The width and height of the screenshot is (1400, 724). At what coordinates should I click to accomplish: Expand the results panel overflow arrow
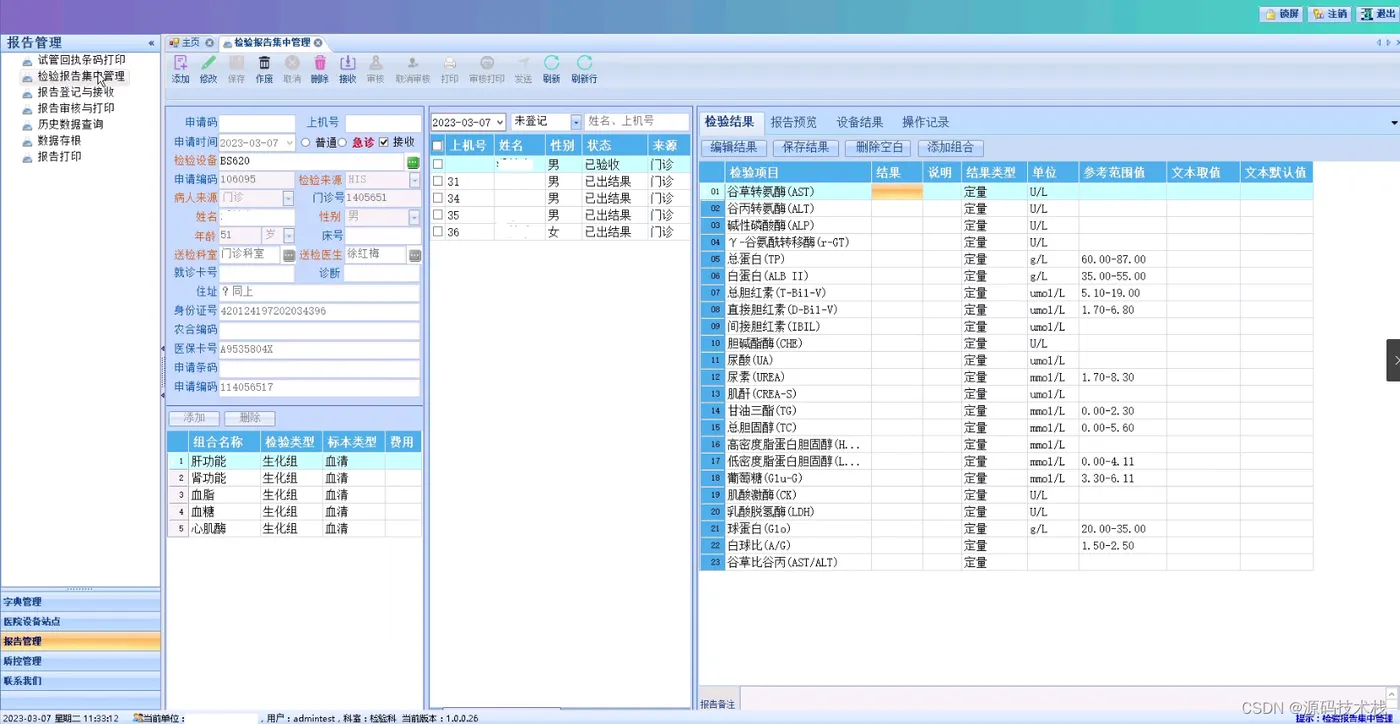point(1394,123)
